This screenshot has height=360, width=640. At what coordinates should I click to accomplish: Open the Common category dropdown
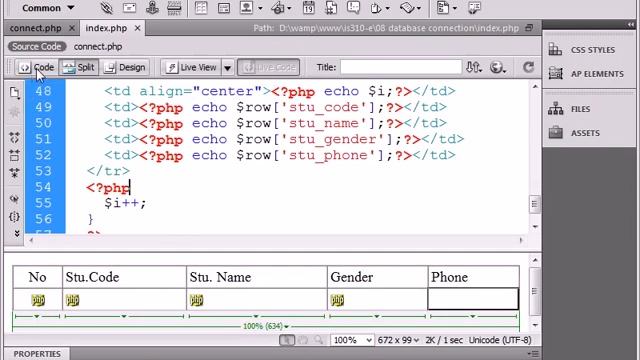pyautogui.click(x=48, y=8)
